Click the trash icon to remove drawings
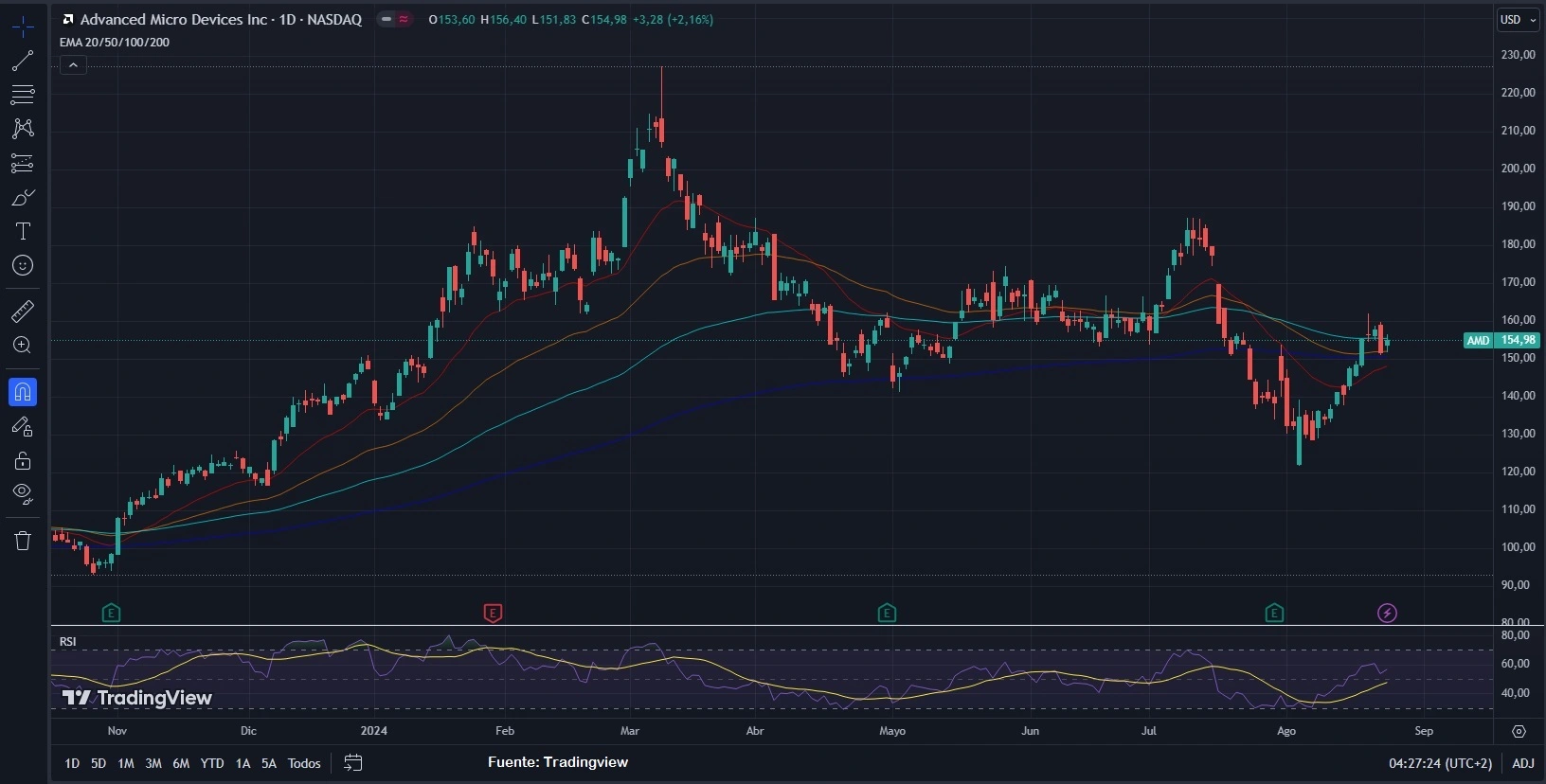Viewport: 1546px width, 784px height. pos(23,541)
